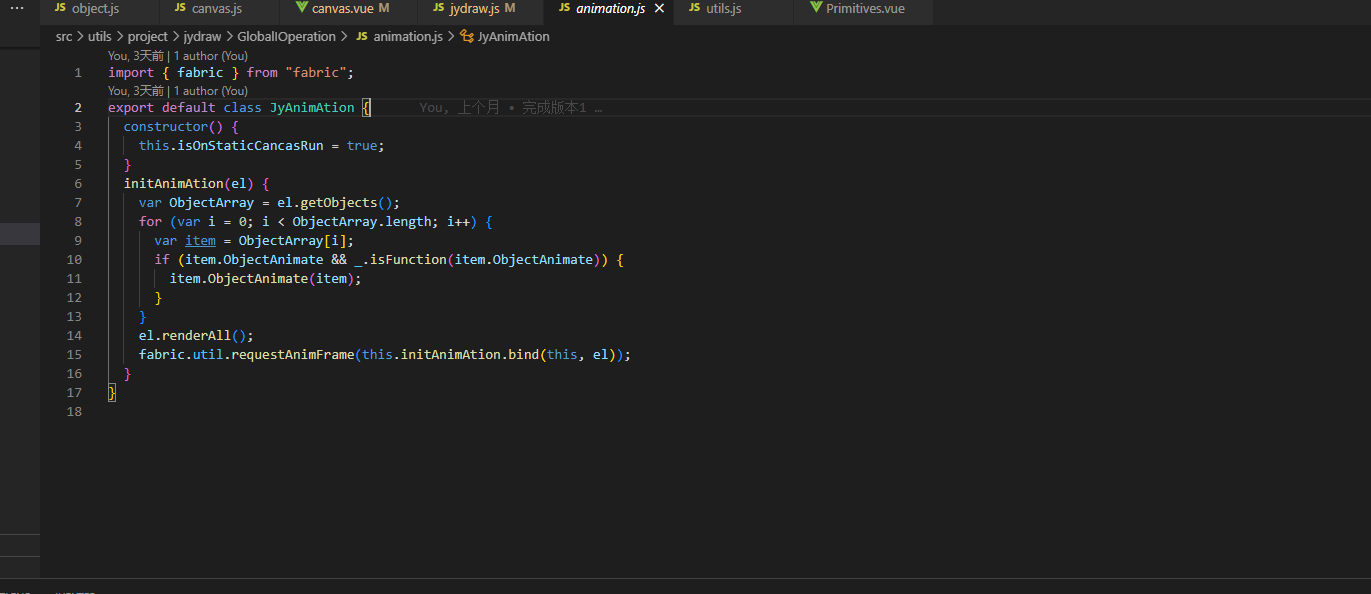Click the JS icon on canvas.js tab
Viewport: 1371px width, 594px height.
pos(180,8)
